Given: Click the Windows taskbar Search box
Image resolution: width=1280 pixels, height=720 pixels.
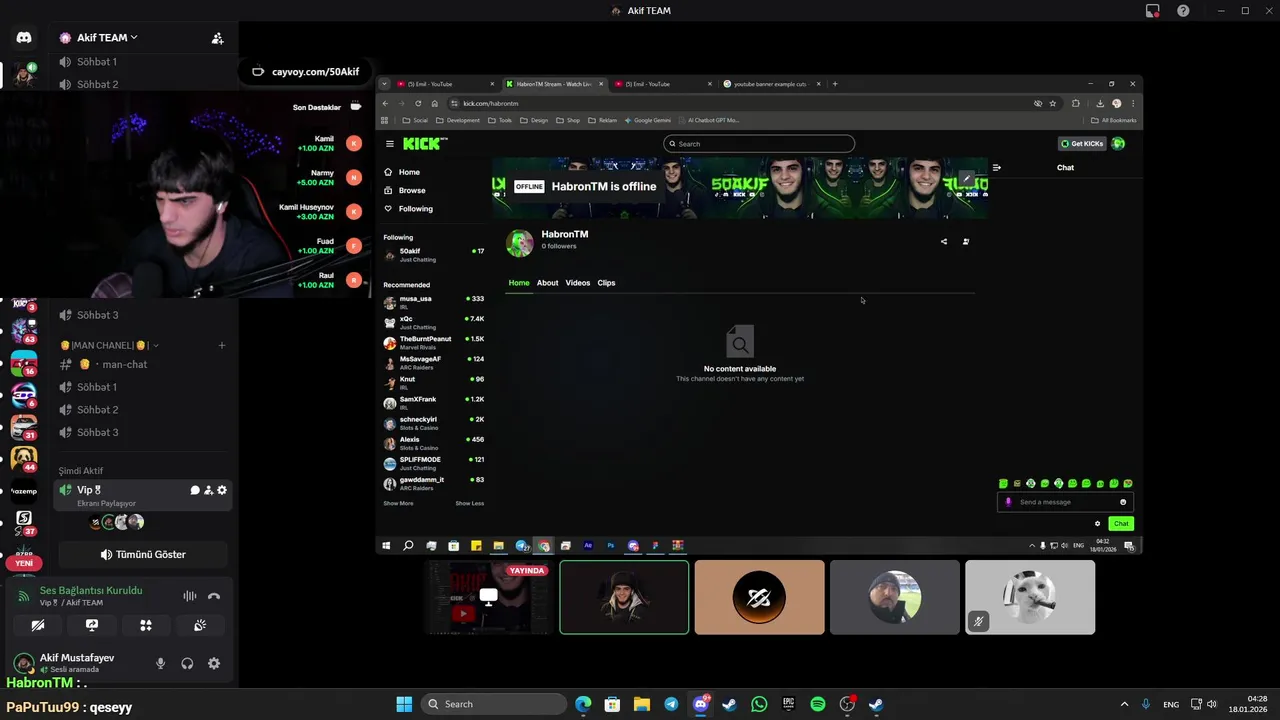Looking at the screenshot, I should click(x=494, y=704).
